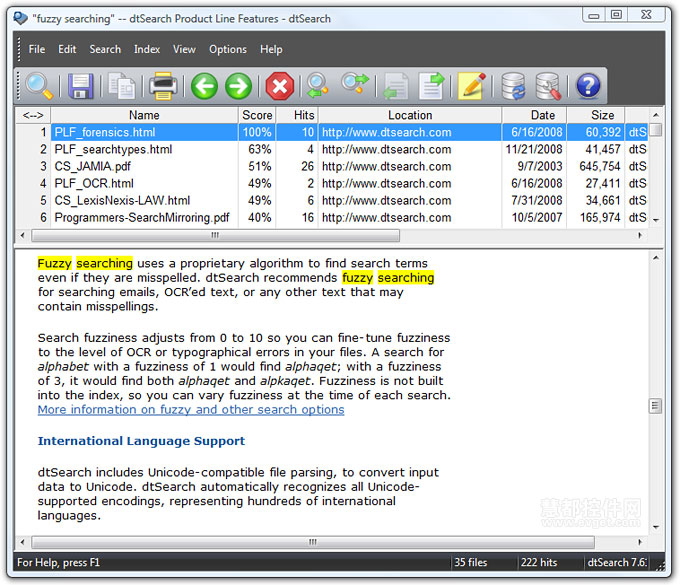Image resolution: width=680 pixels, height=585 pixels.
Task: Sort results by the Size column header
Action: [x=596, y=115]
